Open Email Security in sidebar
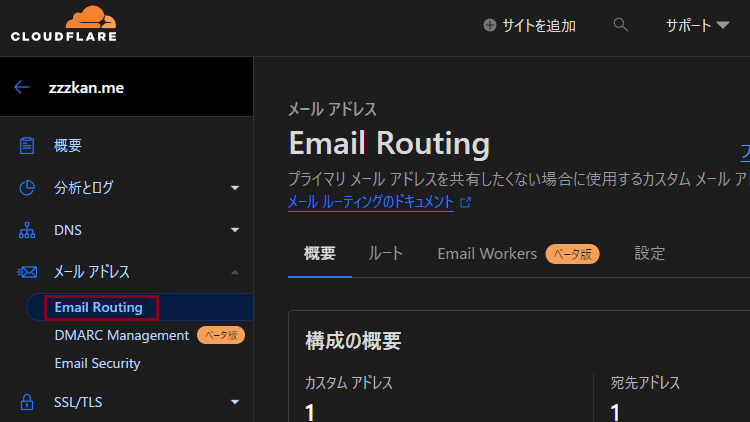 click(x=98, y=364)
